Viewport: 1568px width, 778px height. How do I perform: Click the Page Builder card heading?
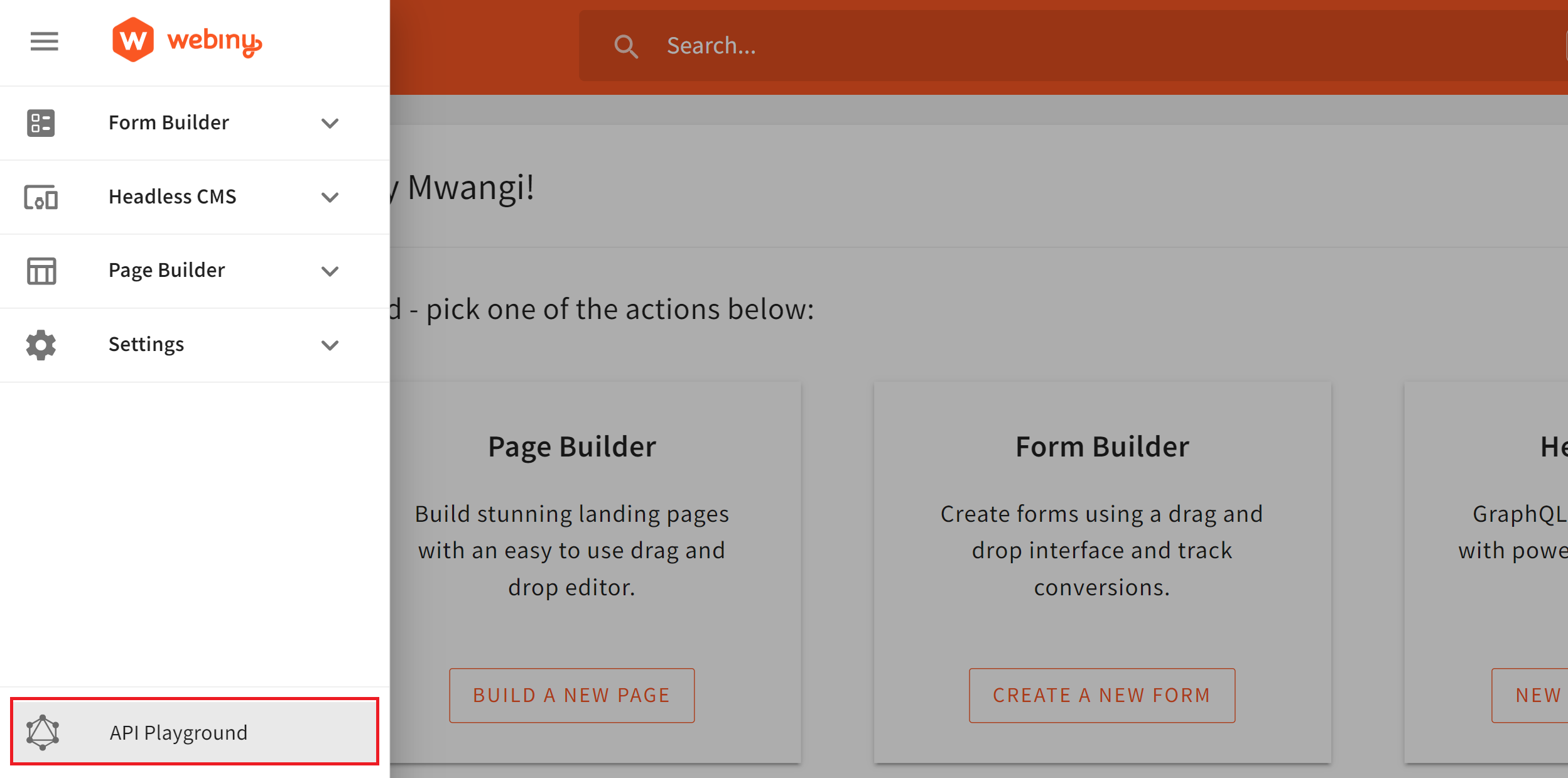coord(571,446)
